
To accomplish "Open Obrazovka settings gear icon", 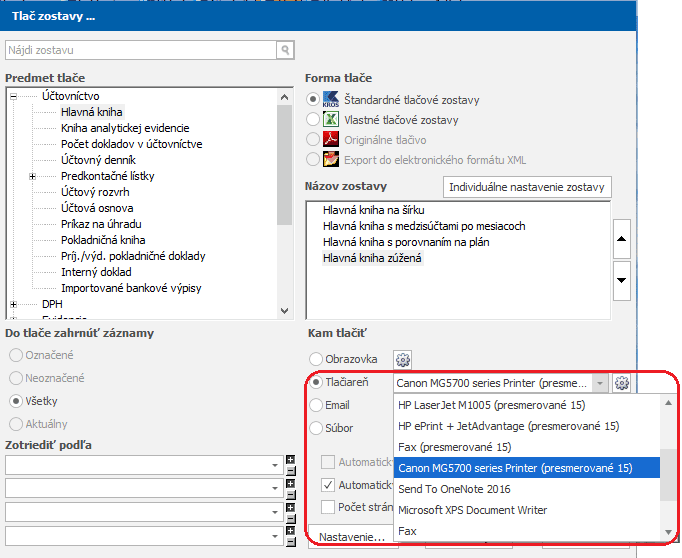I will [x=403, y=360].
